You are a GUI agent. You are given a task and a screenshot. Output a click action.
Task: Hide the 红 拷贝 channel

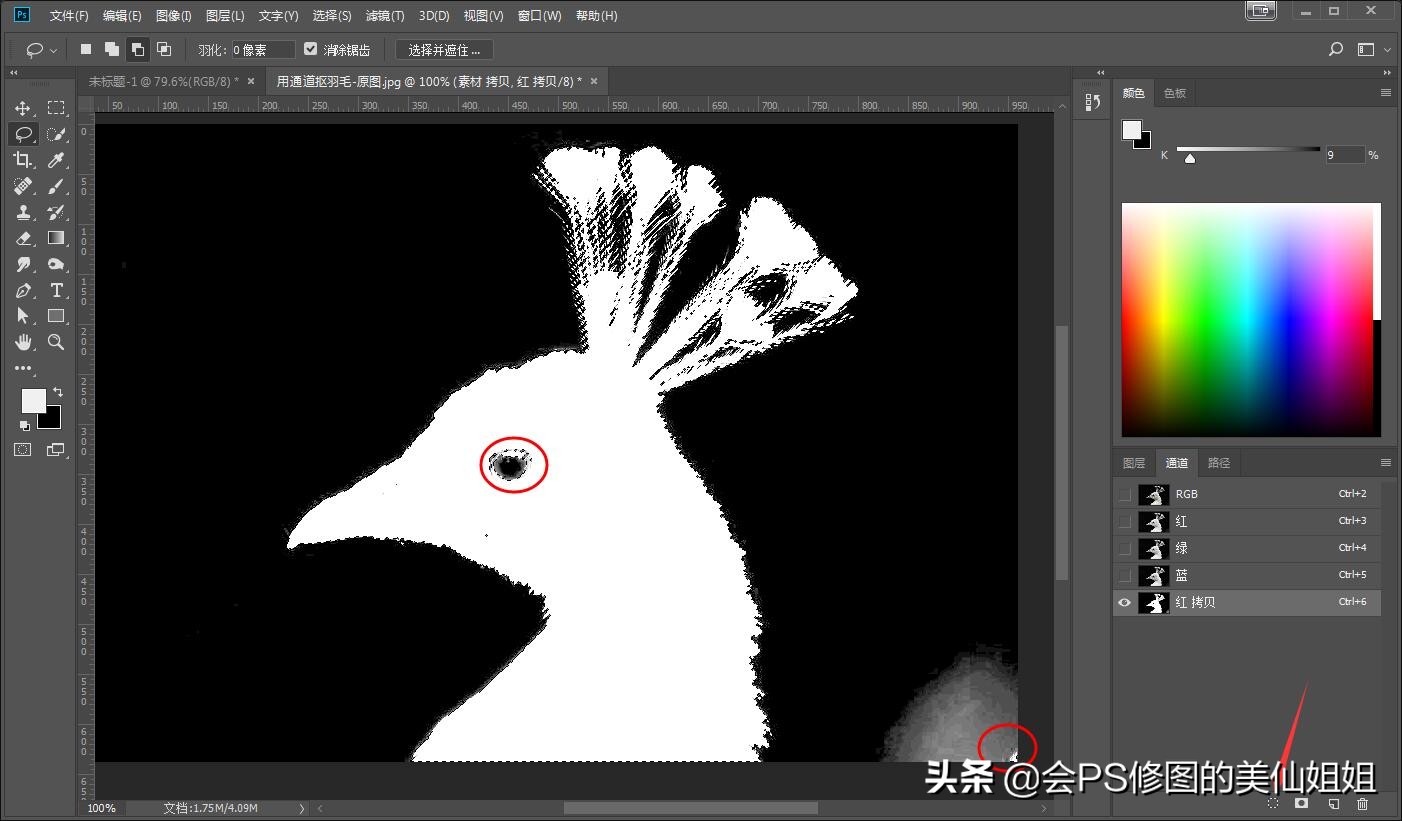(1125, 603)
